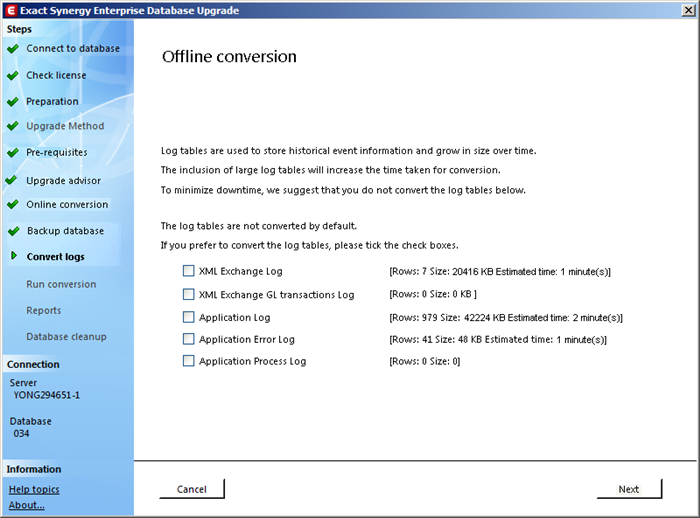Screen dimensions: 700x518
Task: Open the About... link
Action: tap(27, 505)
